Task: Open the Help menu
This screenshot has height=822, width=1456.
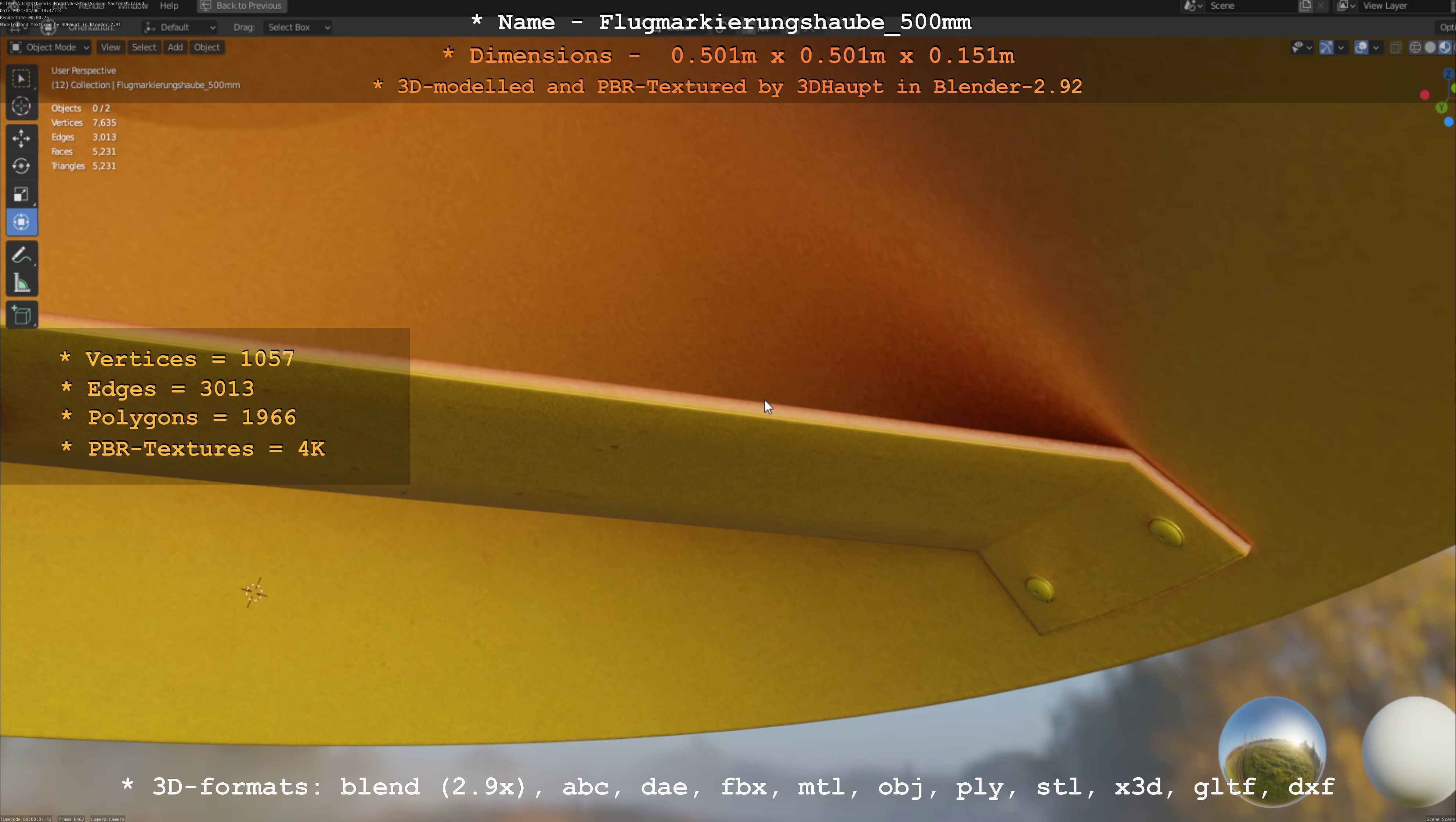Action: pyautogui.click(x=169, y=6)
